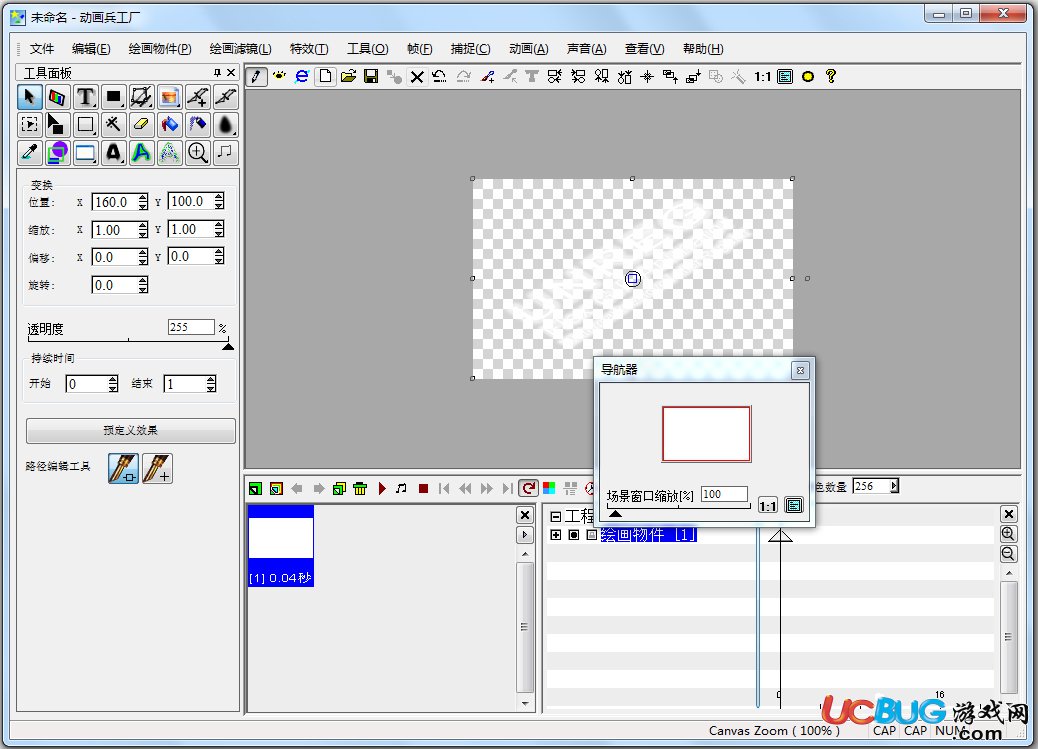Viewport: 1038px width, 749px height.
Task: Step the rotation 0.0 spinner
Action: [x=143, y=285]
